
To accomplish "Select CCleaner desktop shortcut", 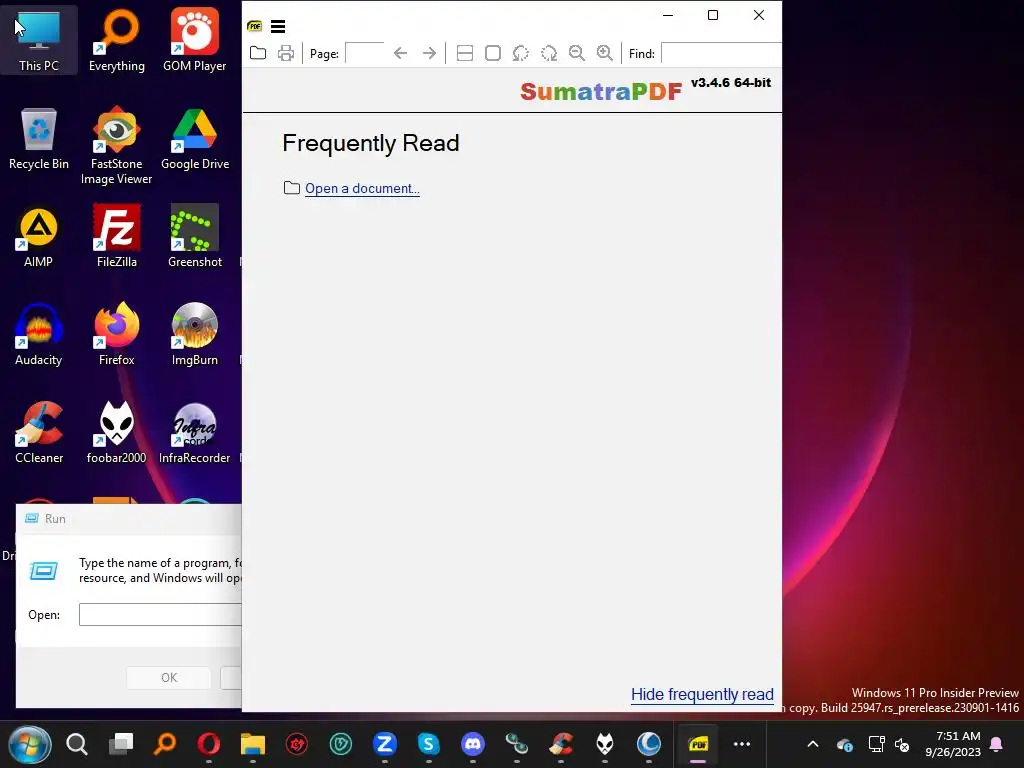I will click(x=39, y=433).
